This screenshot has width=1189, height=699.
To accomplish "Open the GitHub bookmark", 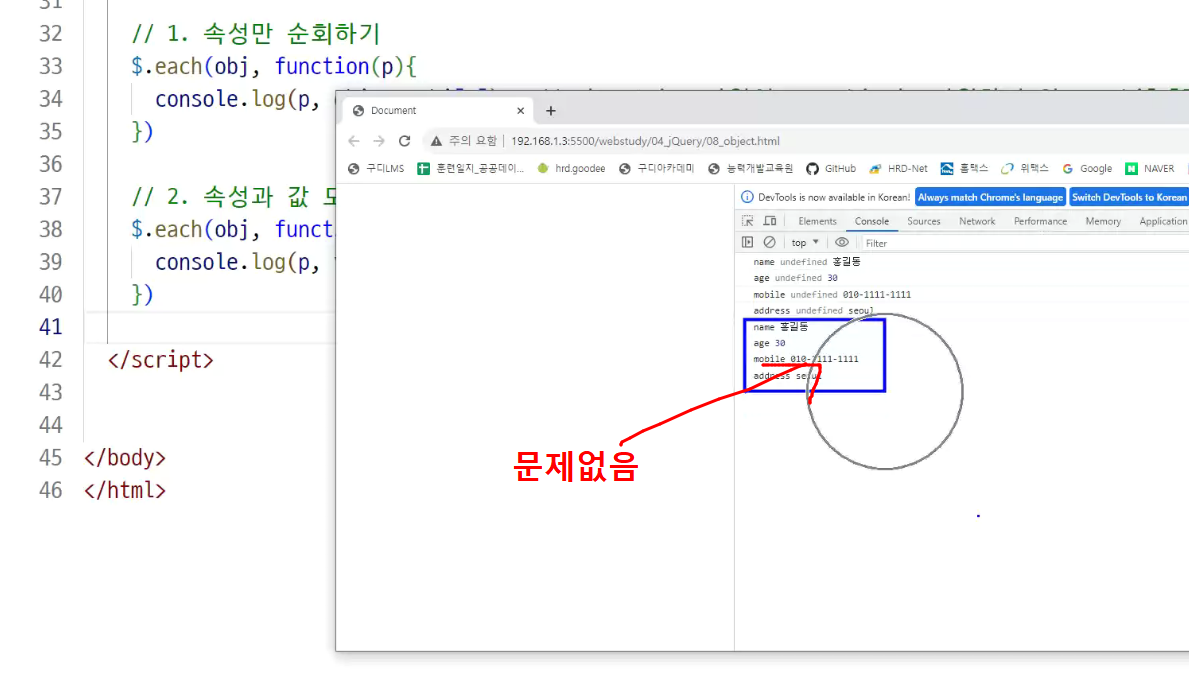I will coord(831,168).
